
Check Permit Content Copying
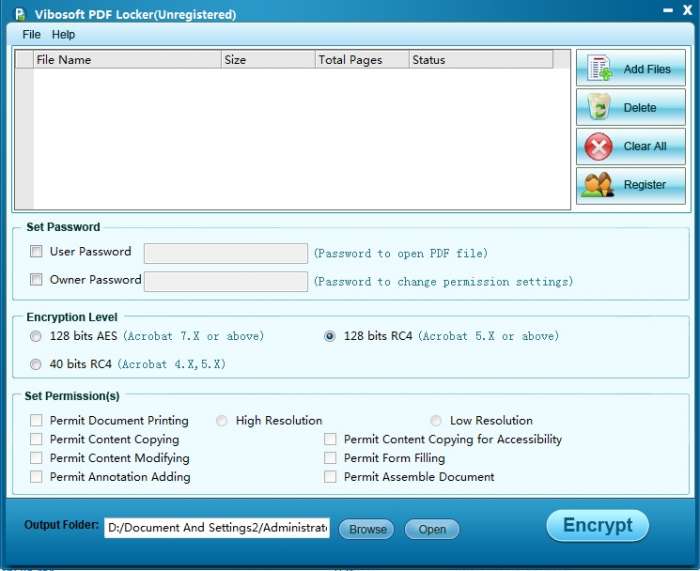click(x=36, y=439)
